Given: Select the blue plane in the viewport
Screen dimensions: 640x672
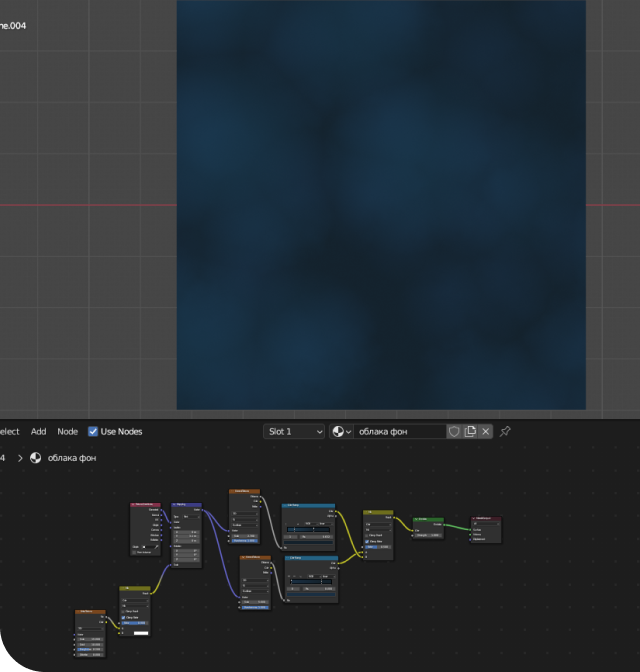Looking at the screenshot, I should 381,204.
